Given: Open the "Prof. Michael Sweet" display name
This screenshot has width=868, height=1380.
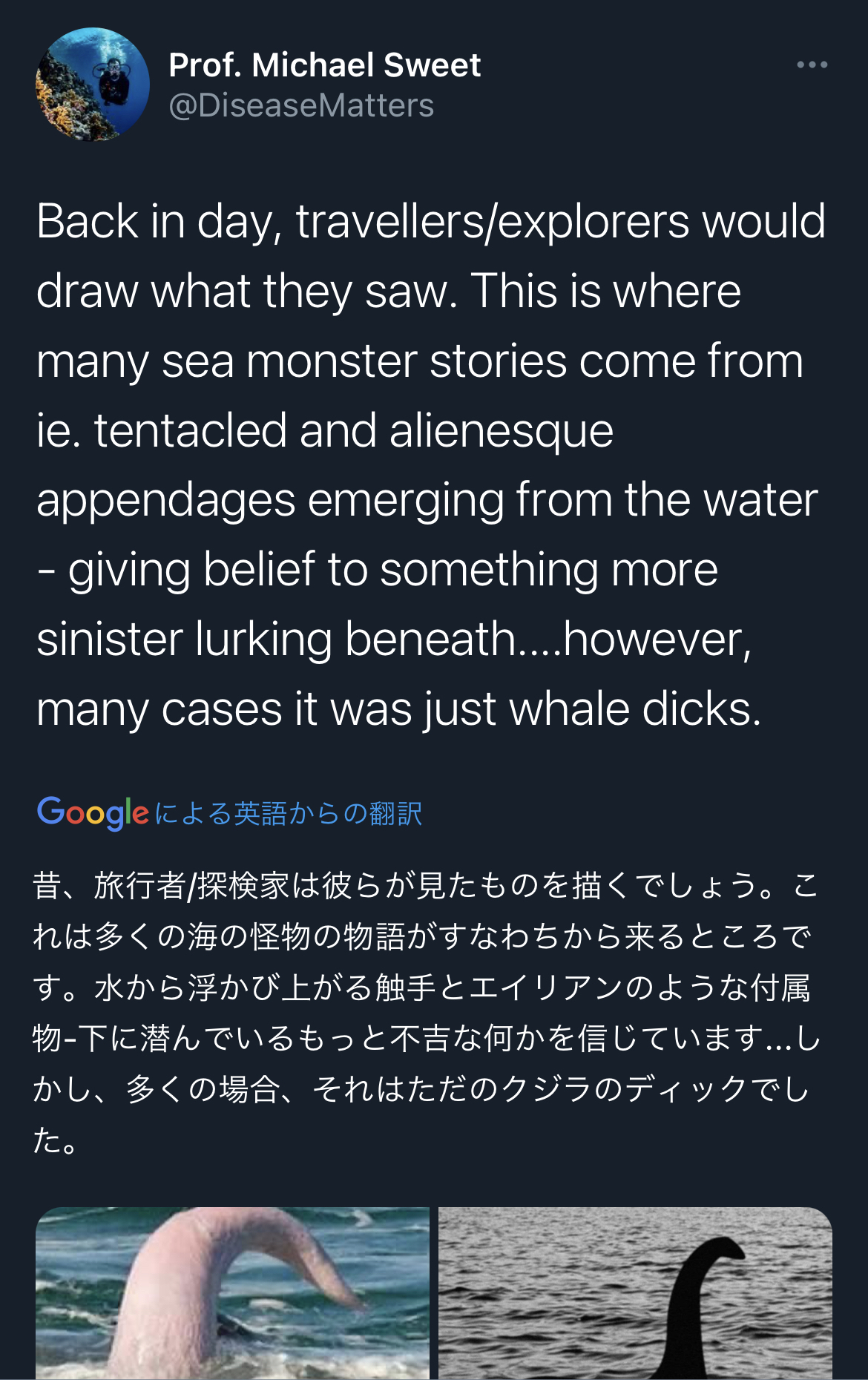Looking at the screenshot, I should pos(324,65).
